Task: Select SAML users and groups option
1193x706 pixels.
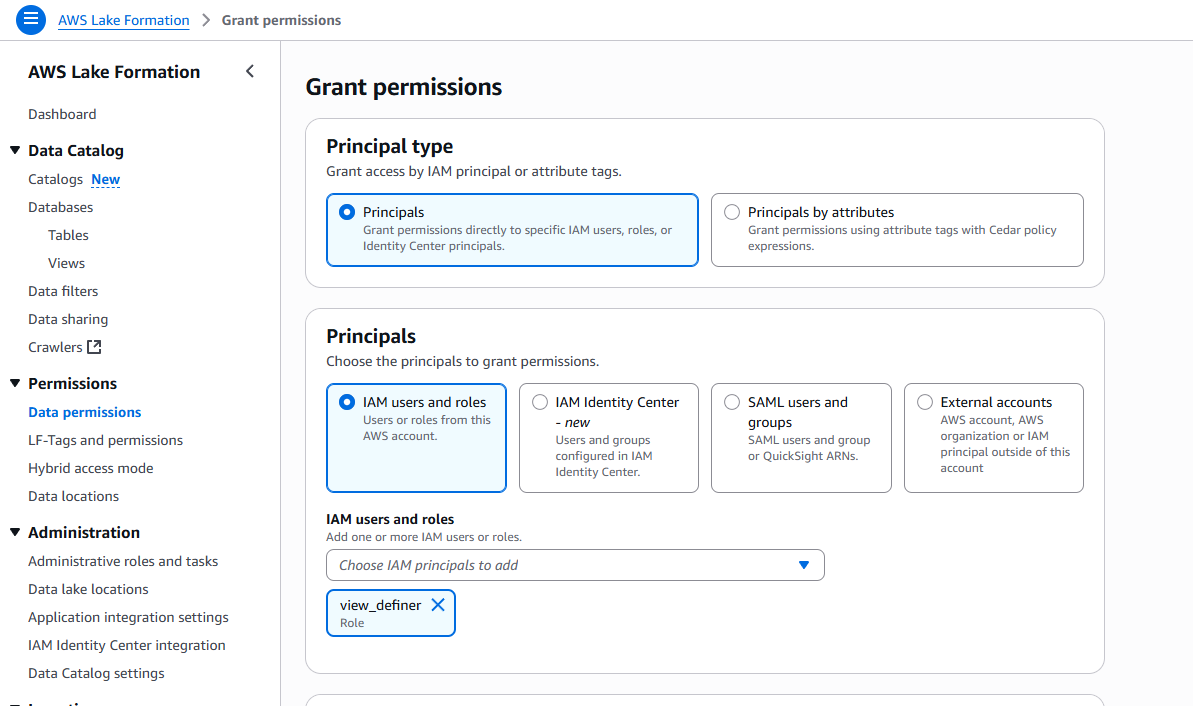Action: (732, 402)
